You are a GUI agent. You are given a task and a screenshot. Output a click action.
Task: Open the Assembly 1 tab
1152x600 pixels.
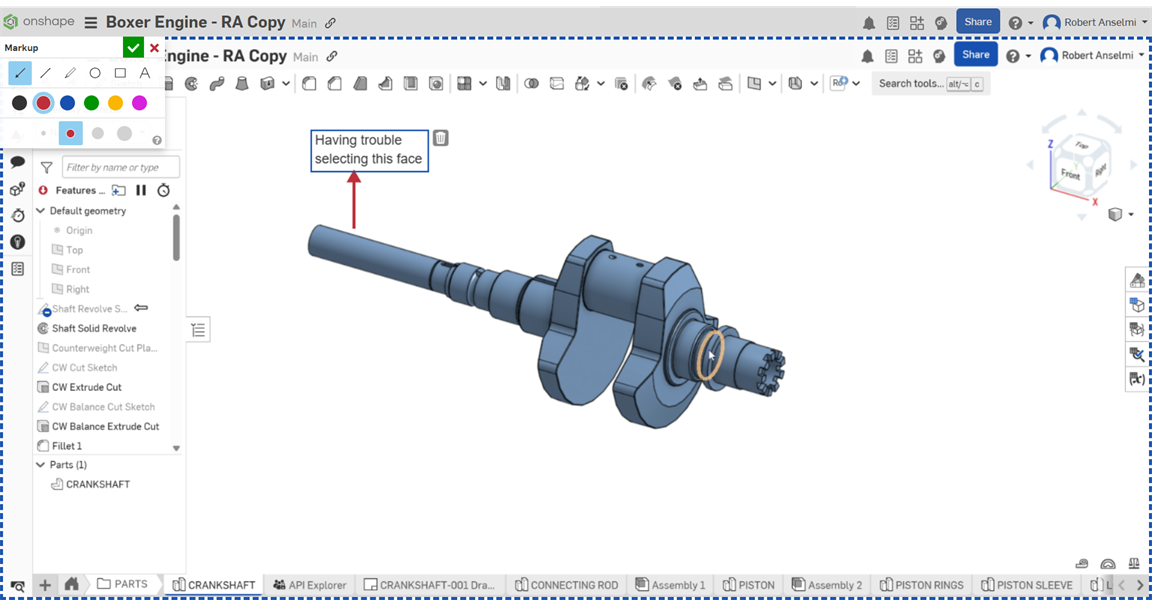(670, 585)
